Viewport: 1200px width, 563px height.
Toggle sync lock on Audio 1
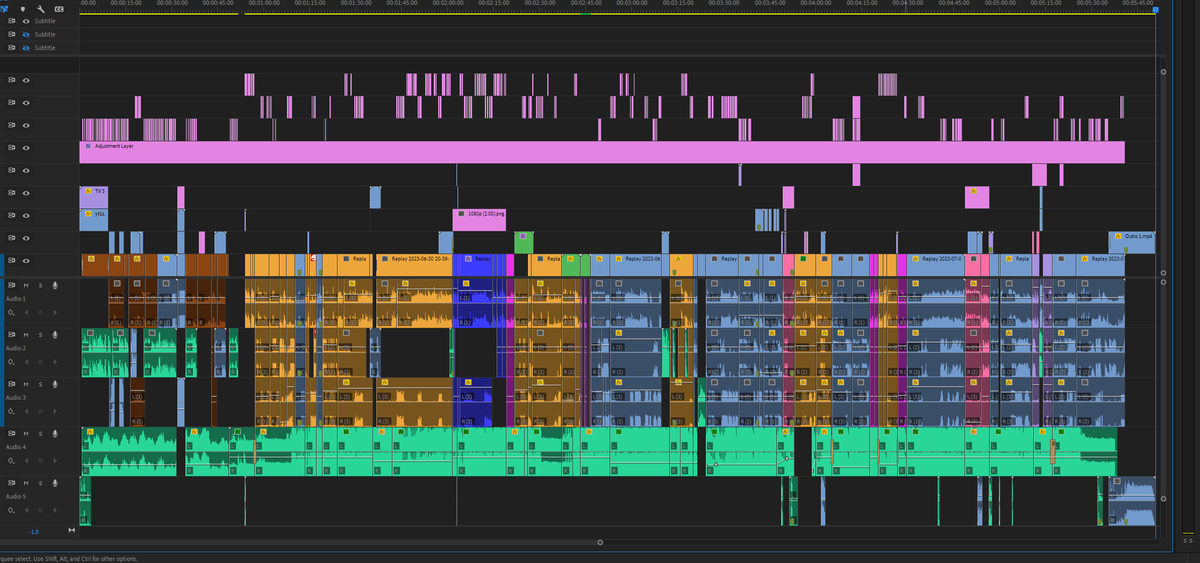tap(12, 286)
